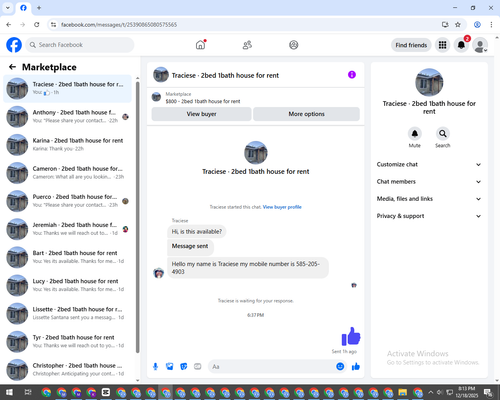Click the message with Traciese's mobile number
The image size is (500, 400).
248,268
